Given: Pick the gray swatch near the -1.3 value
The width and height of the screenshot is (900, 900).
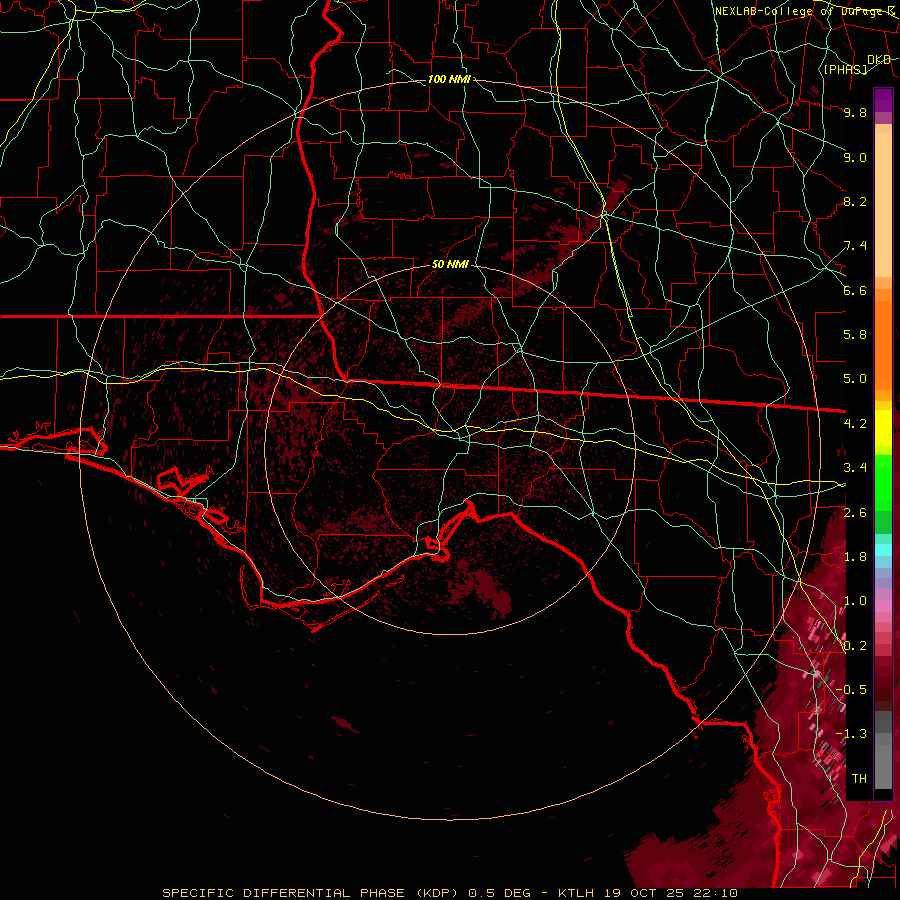Looking at the screenshot, I should tap(883, 740).
